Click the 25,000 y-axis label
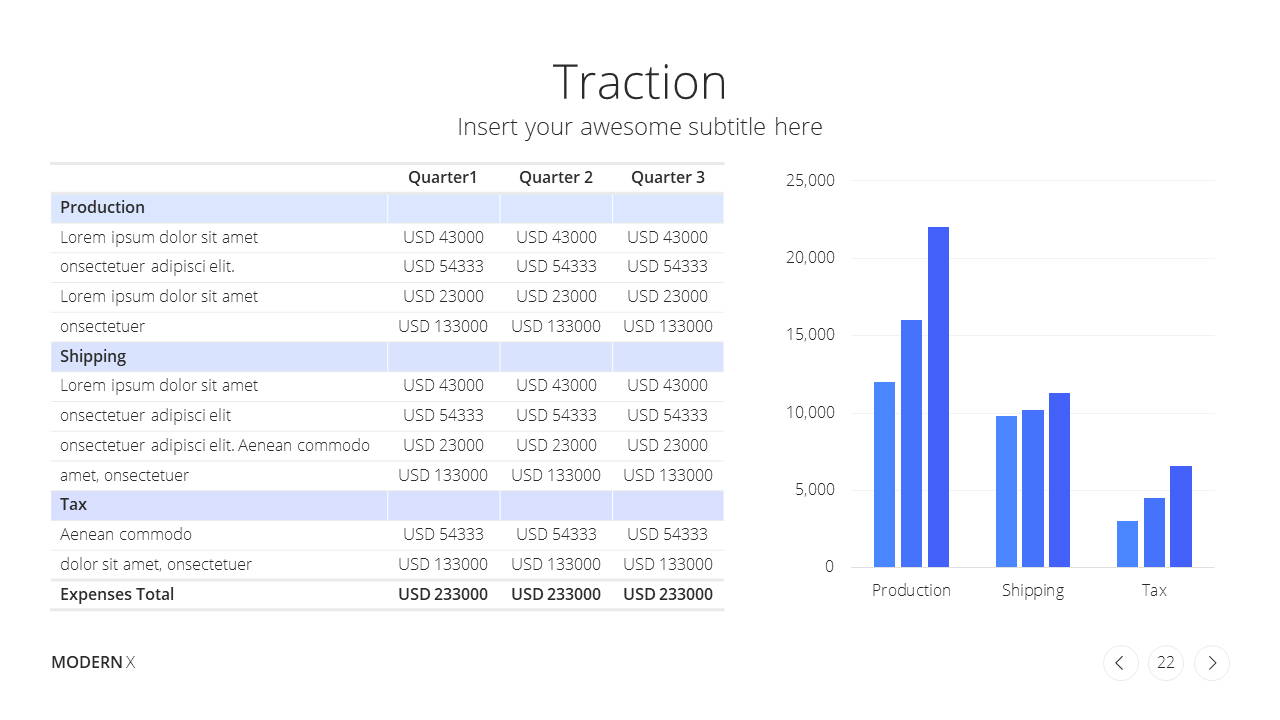This screenshot has height=720, width=1280. [810, 181]
